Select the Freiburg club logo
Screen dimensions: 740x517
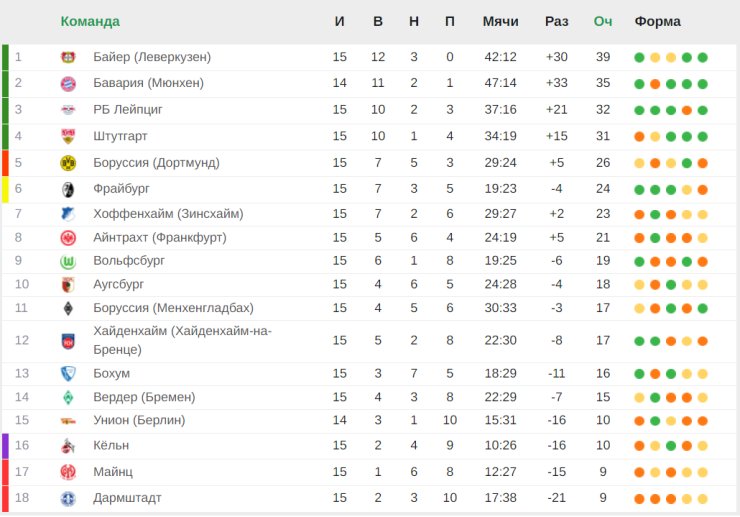point(68,189)
